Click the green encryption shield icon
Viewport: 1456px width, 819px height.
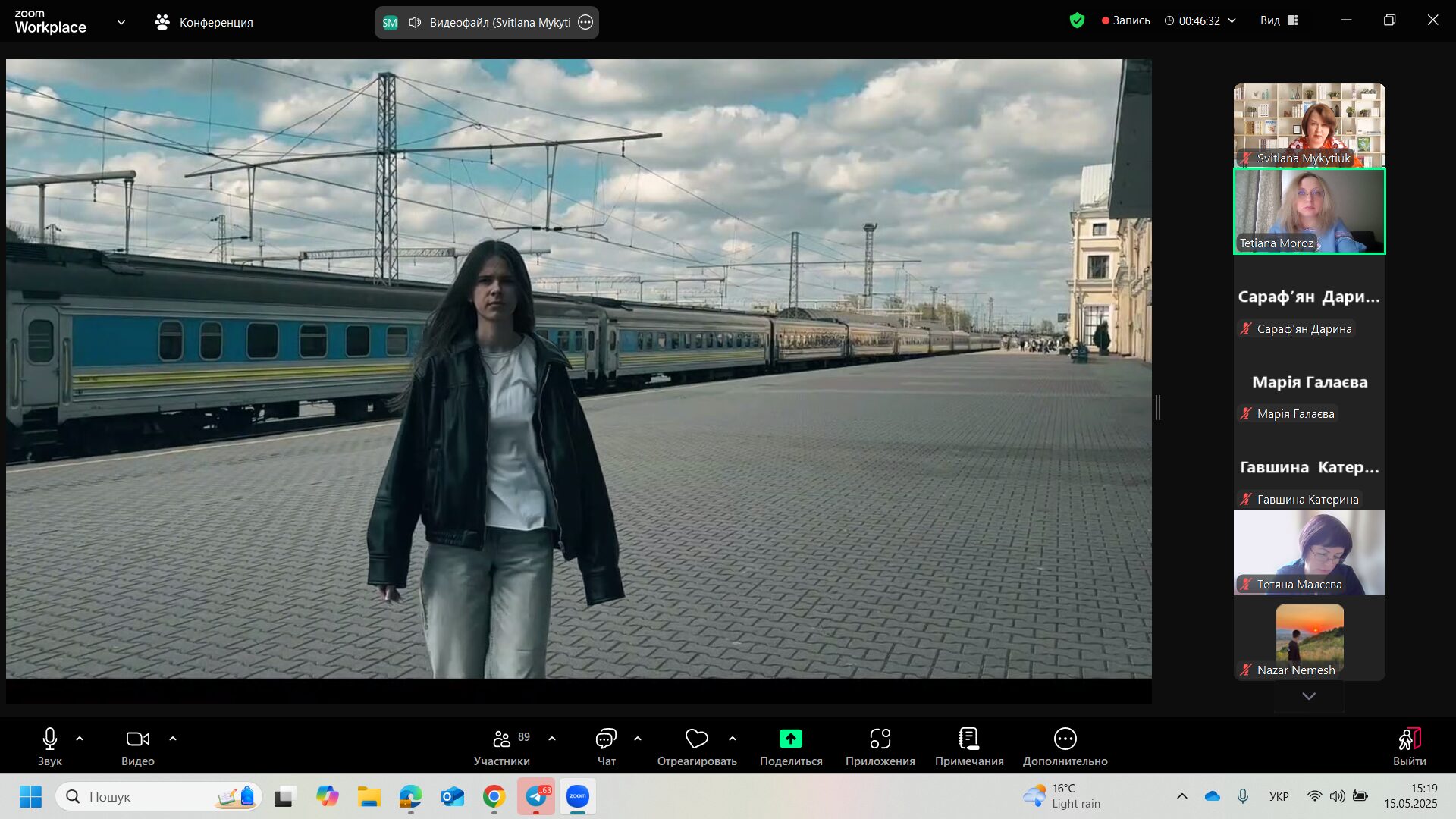pos(1077,20)
